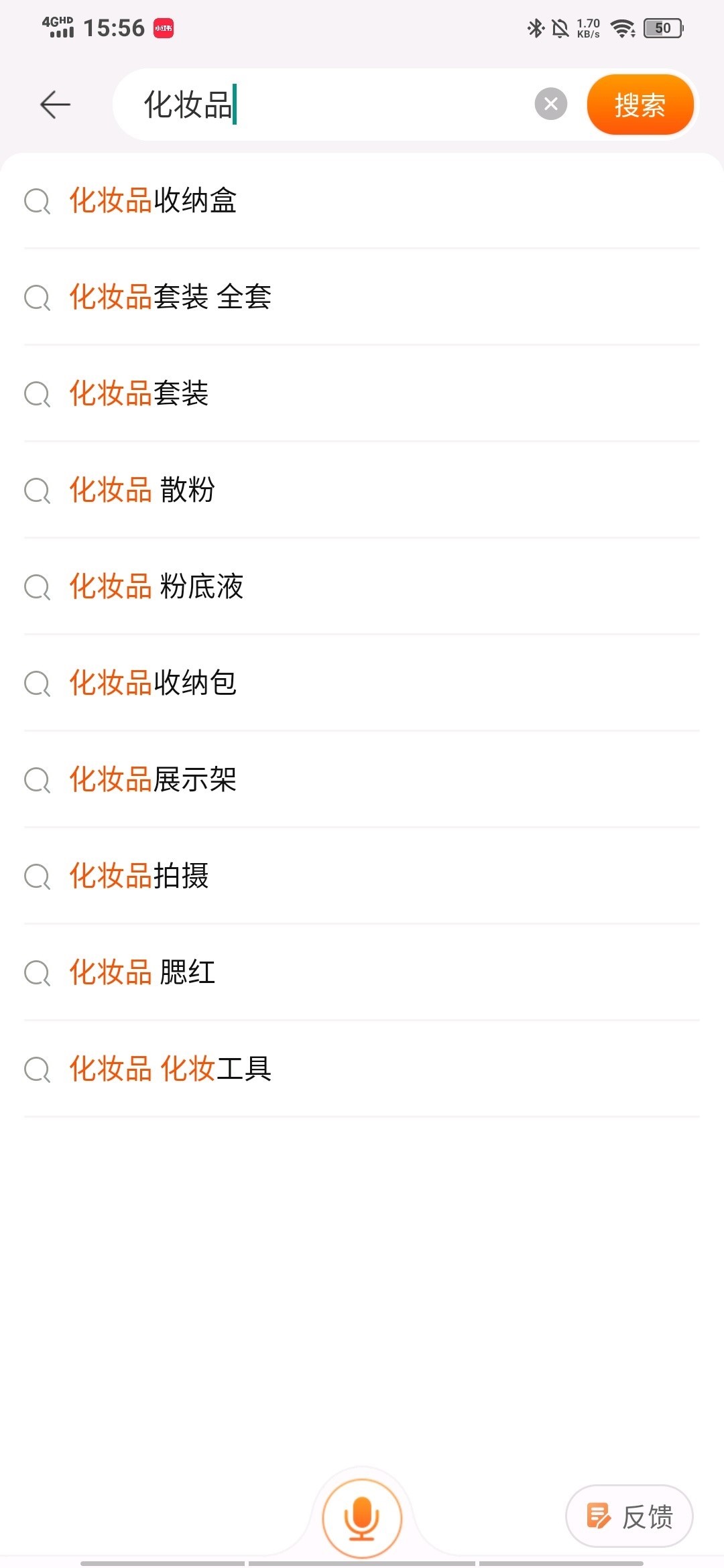Tap the back arrow icon
724x1568 pixels.
[x=55, y=105]
